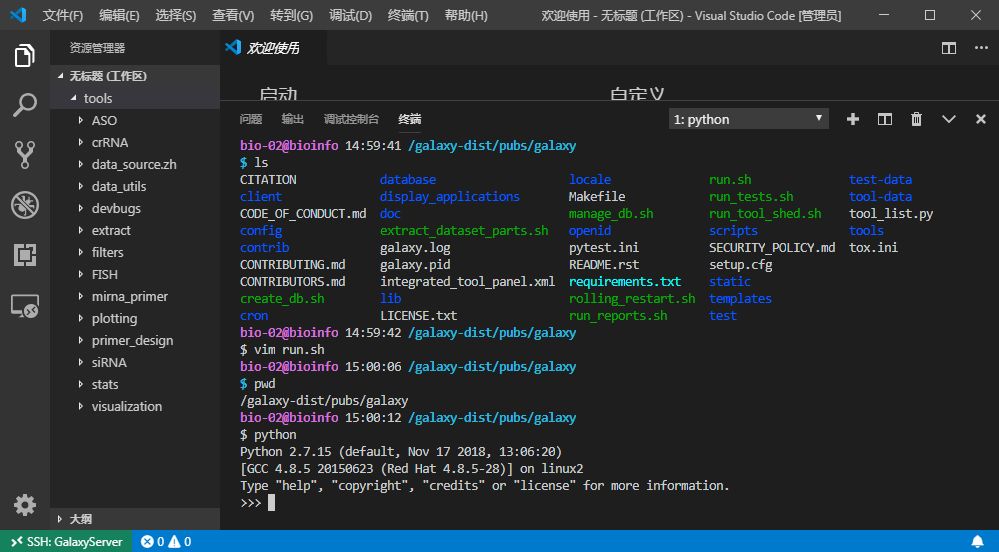Open the Search view in activity bar

24,105
